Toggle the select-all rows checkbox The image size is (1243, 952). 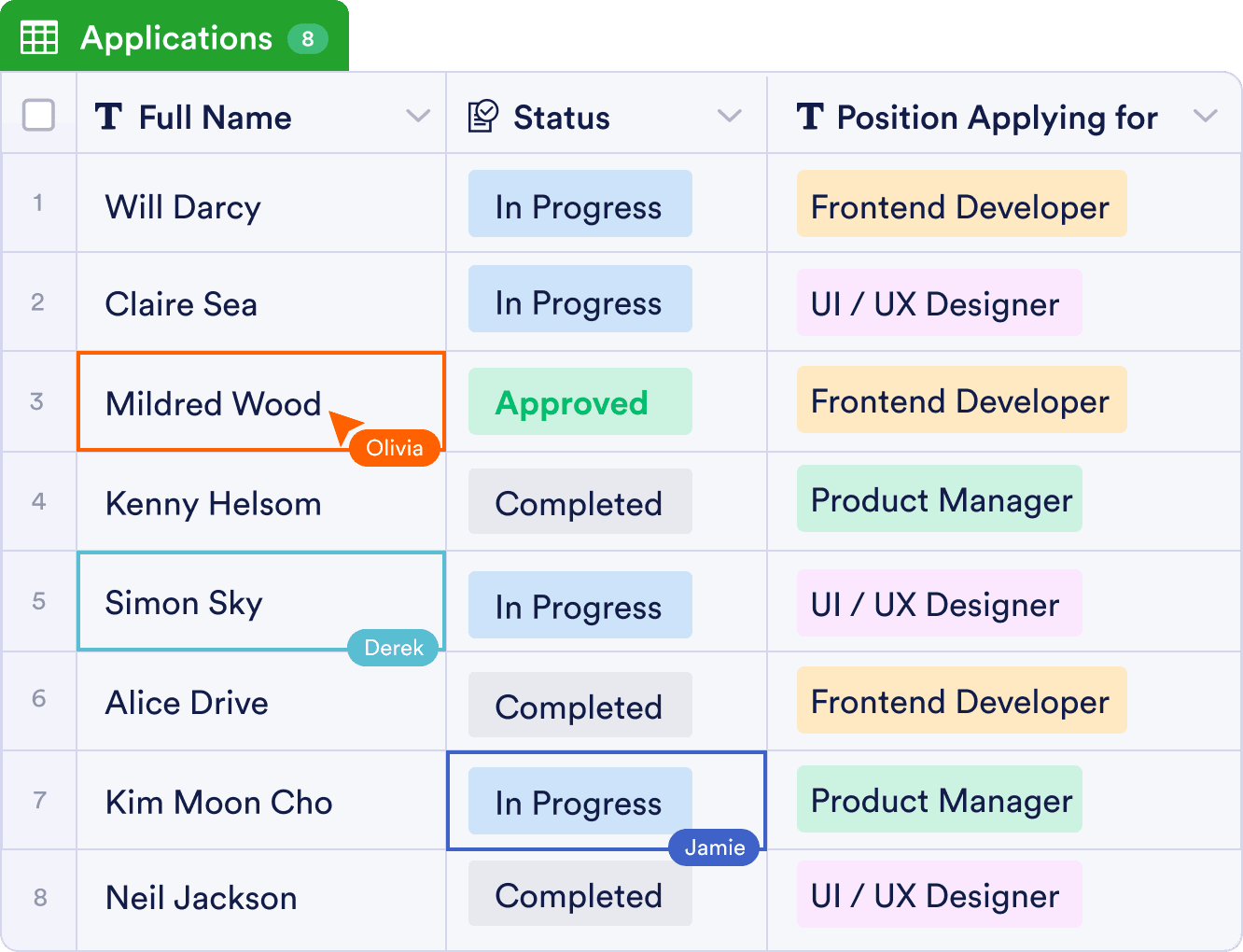point(38,116)
